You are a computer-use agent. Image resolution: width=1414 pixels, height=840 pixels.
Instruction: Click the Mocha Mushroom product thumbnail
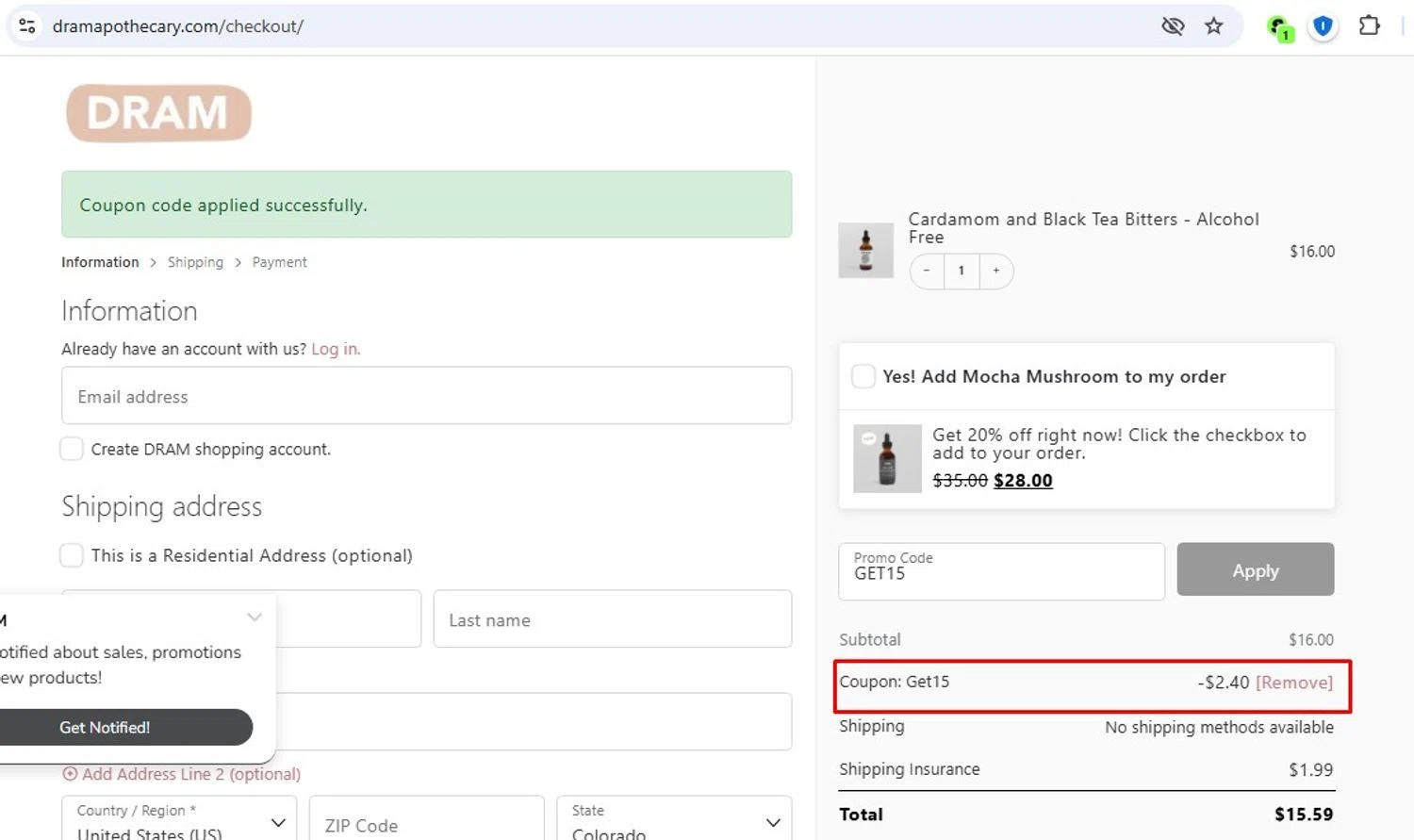click(887, 458)
